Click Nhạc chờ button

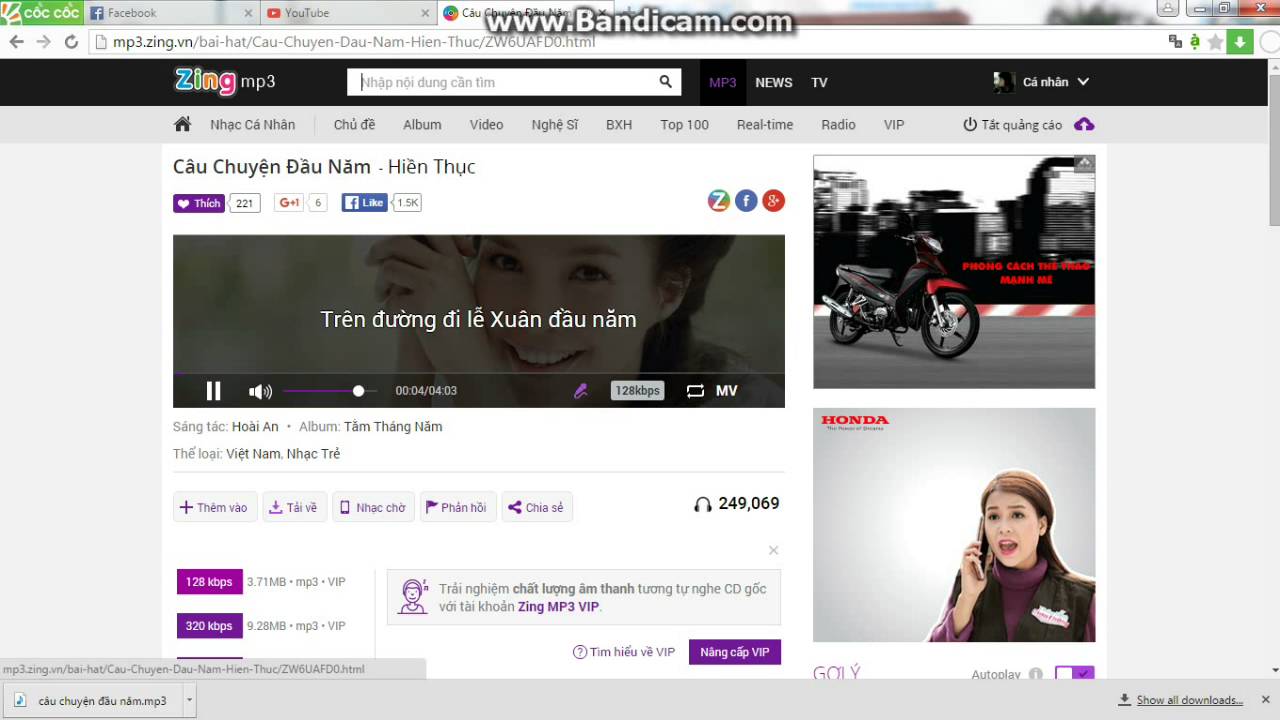(373, 507)
